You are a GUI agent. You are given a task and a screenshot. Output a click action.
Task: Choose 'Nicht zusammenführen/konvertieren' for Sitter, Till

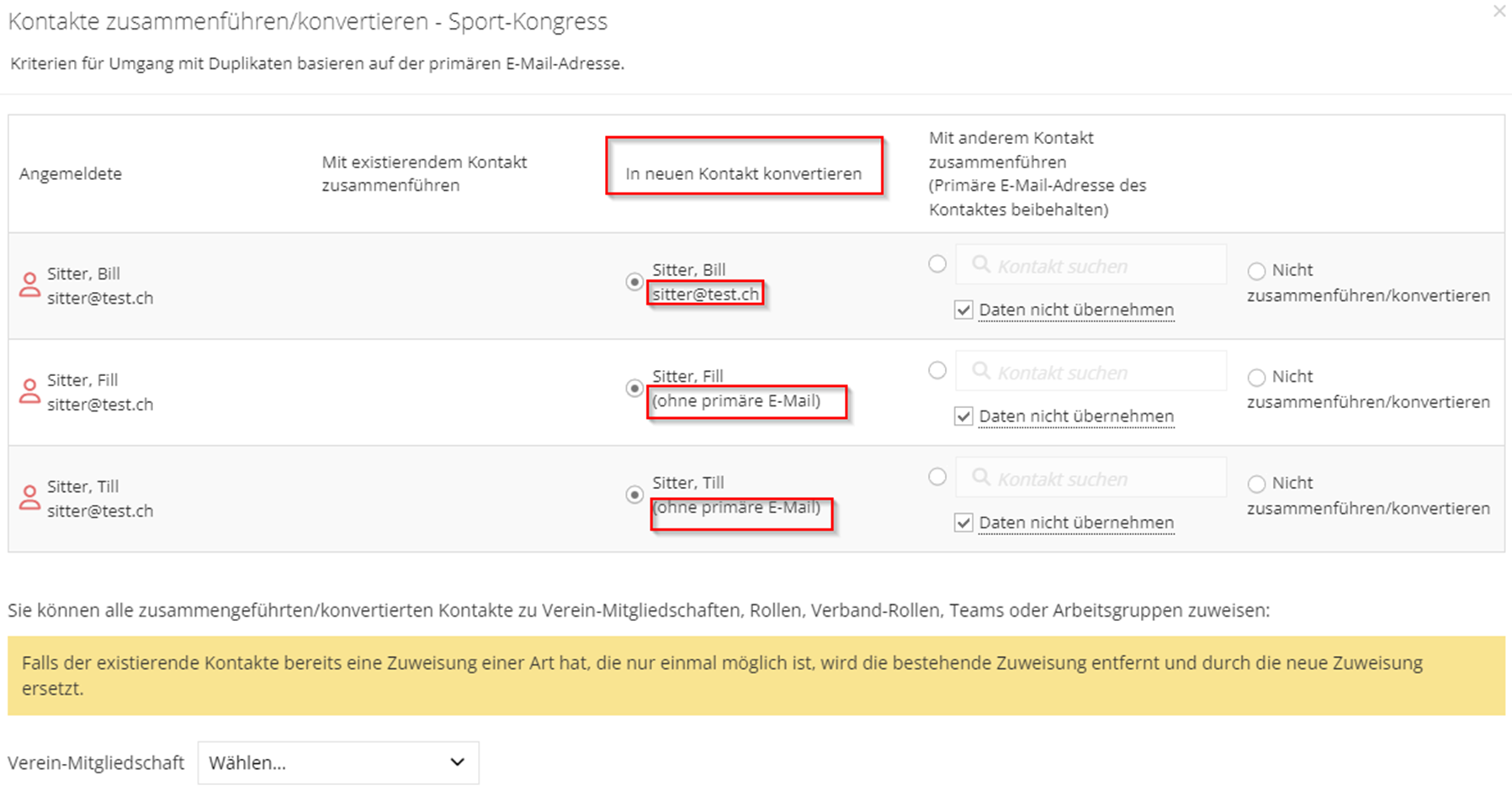point(1256,484)
